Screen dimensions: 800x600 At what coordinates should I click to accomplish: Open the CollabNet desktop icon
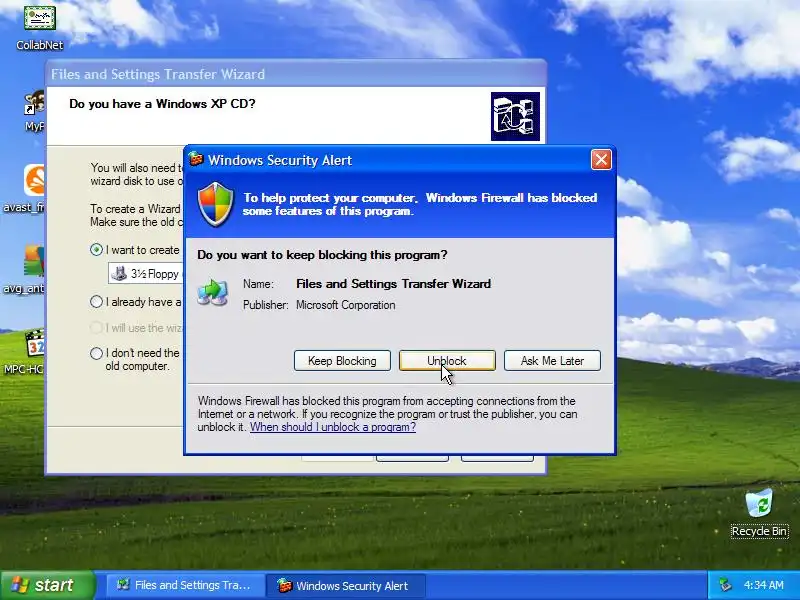[x=39, y=27]
